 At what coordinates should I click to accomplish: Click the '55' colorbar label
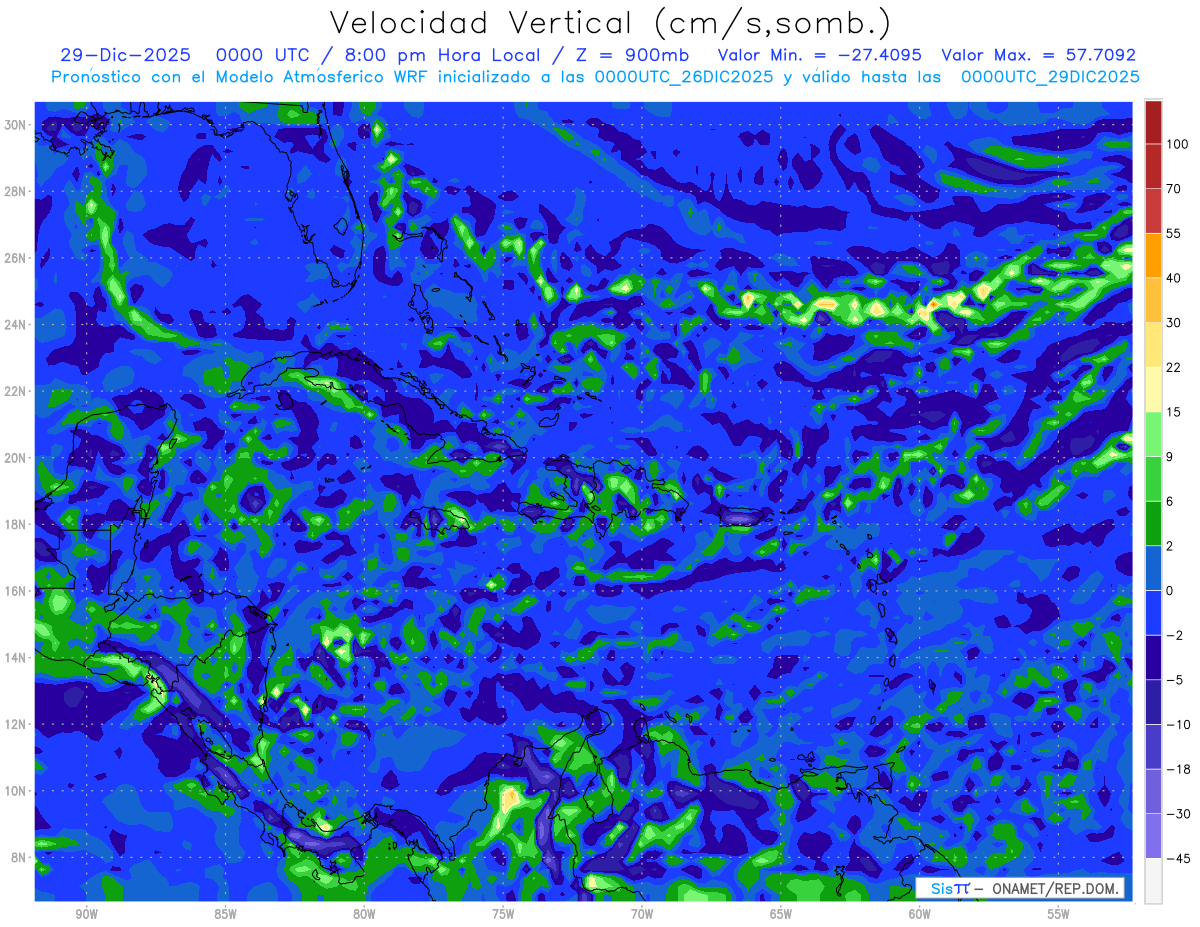coord(1174,234)
